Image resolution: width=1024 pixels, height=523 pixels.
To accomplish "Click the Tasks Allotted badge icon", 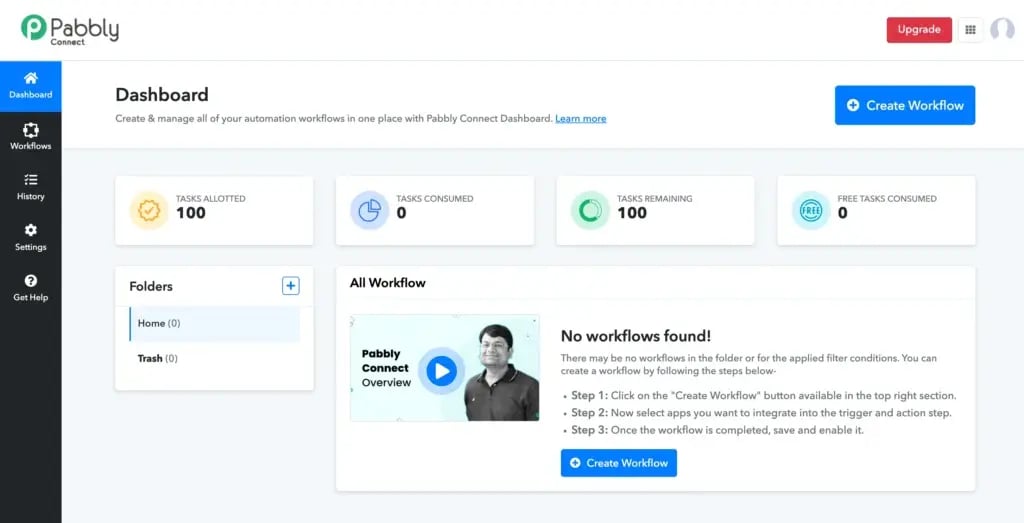I will (x=149, y=210).
